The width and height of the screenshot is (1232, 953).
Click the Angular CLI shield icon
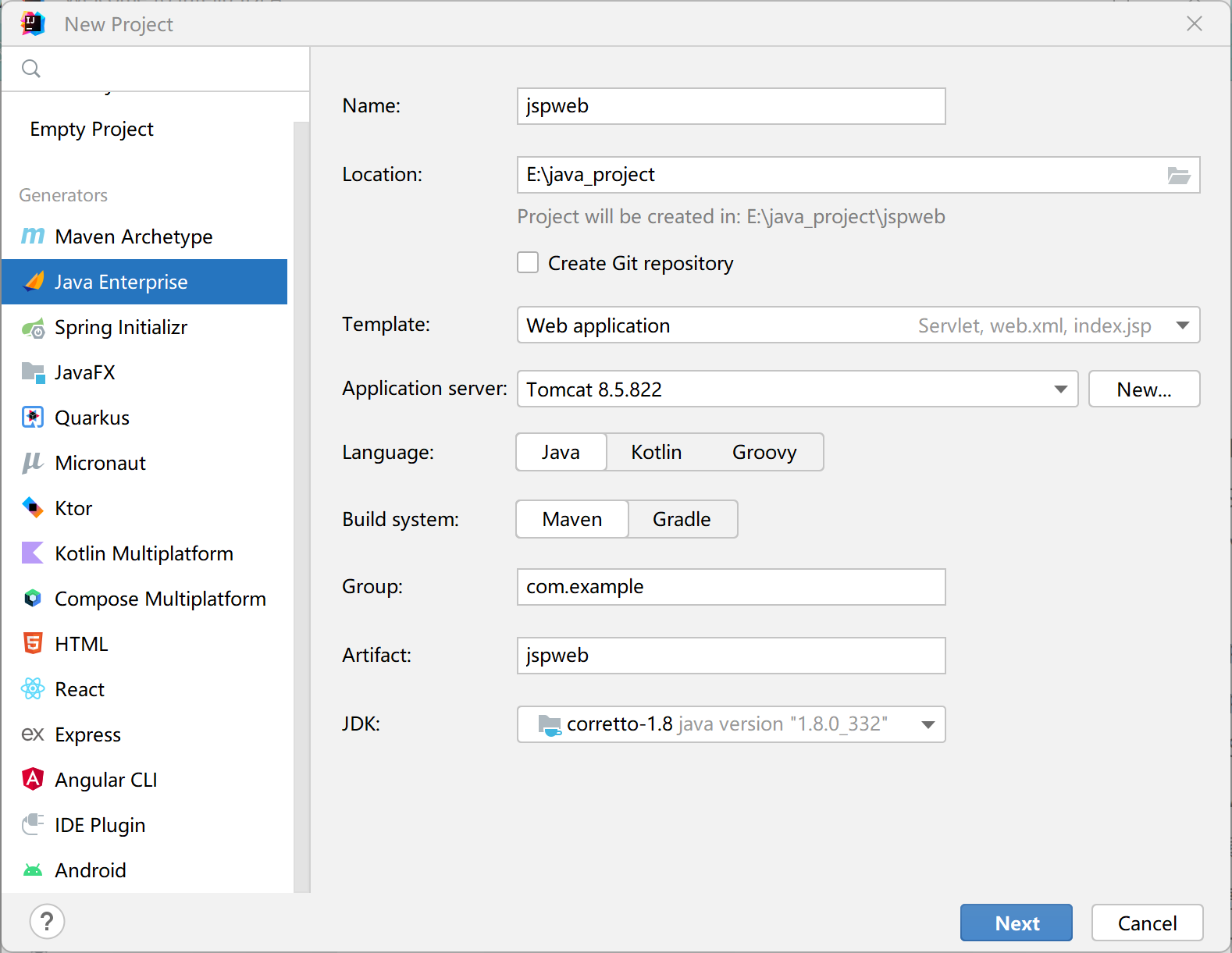[x=33, y=779]
